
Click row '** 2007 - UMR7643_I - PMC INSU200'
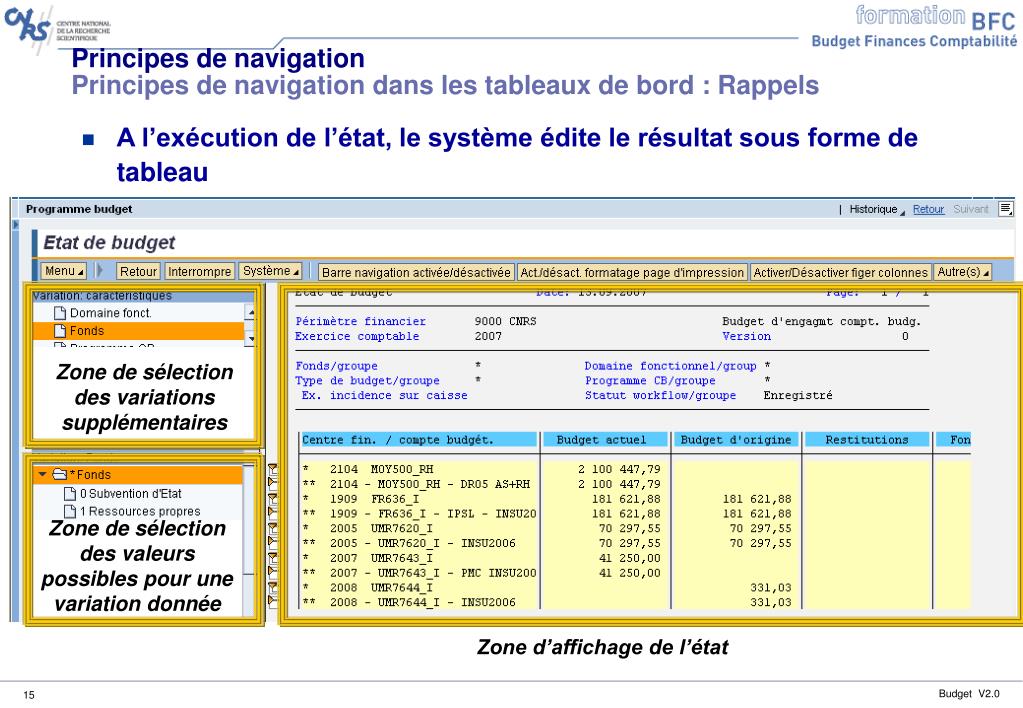420,573
